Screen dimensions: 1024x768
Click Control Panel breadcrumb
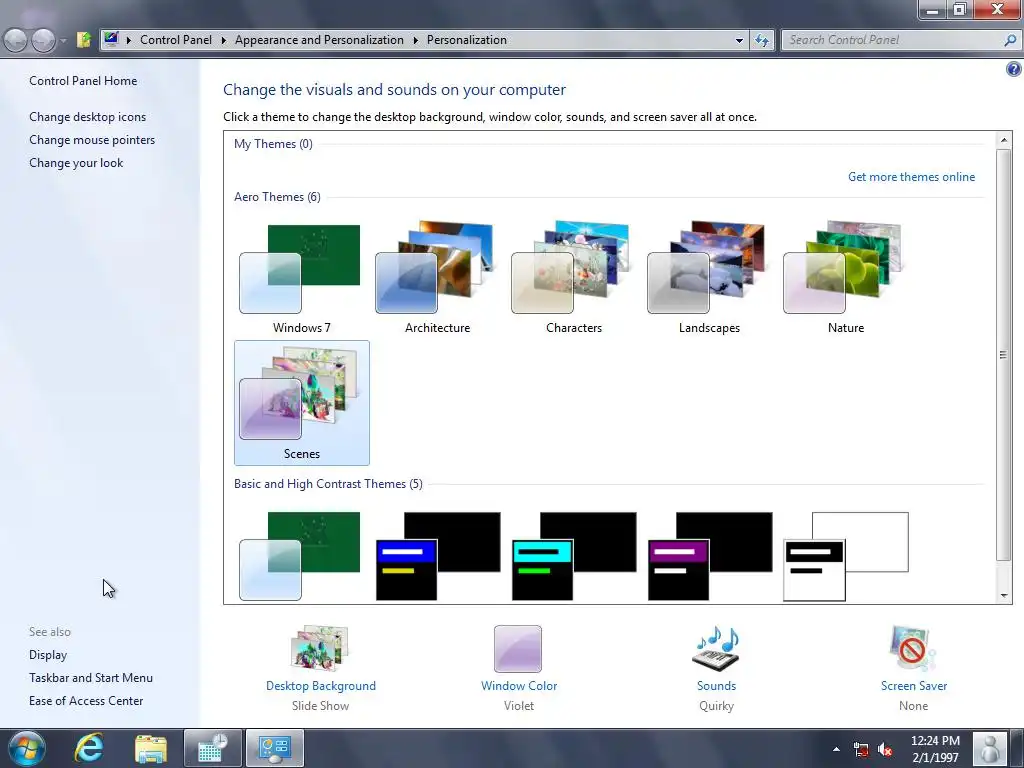(x=176, y=40)
